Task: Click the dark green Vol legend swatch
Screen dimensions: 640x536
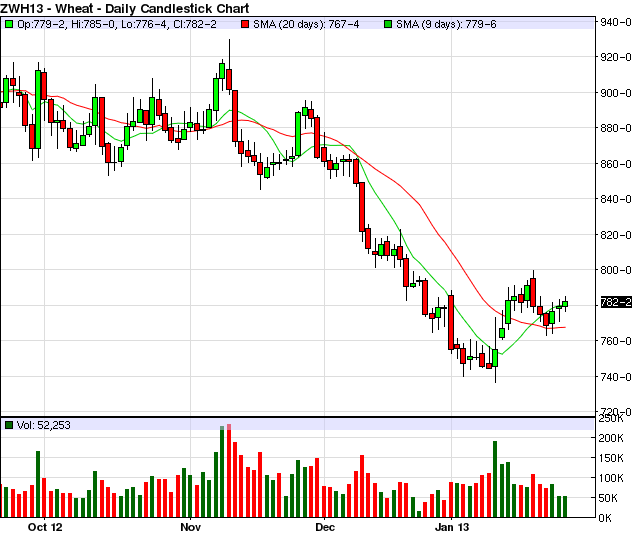Action: (9, 425)
